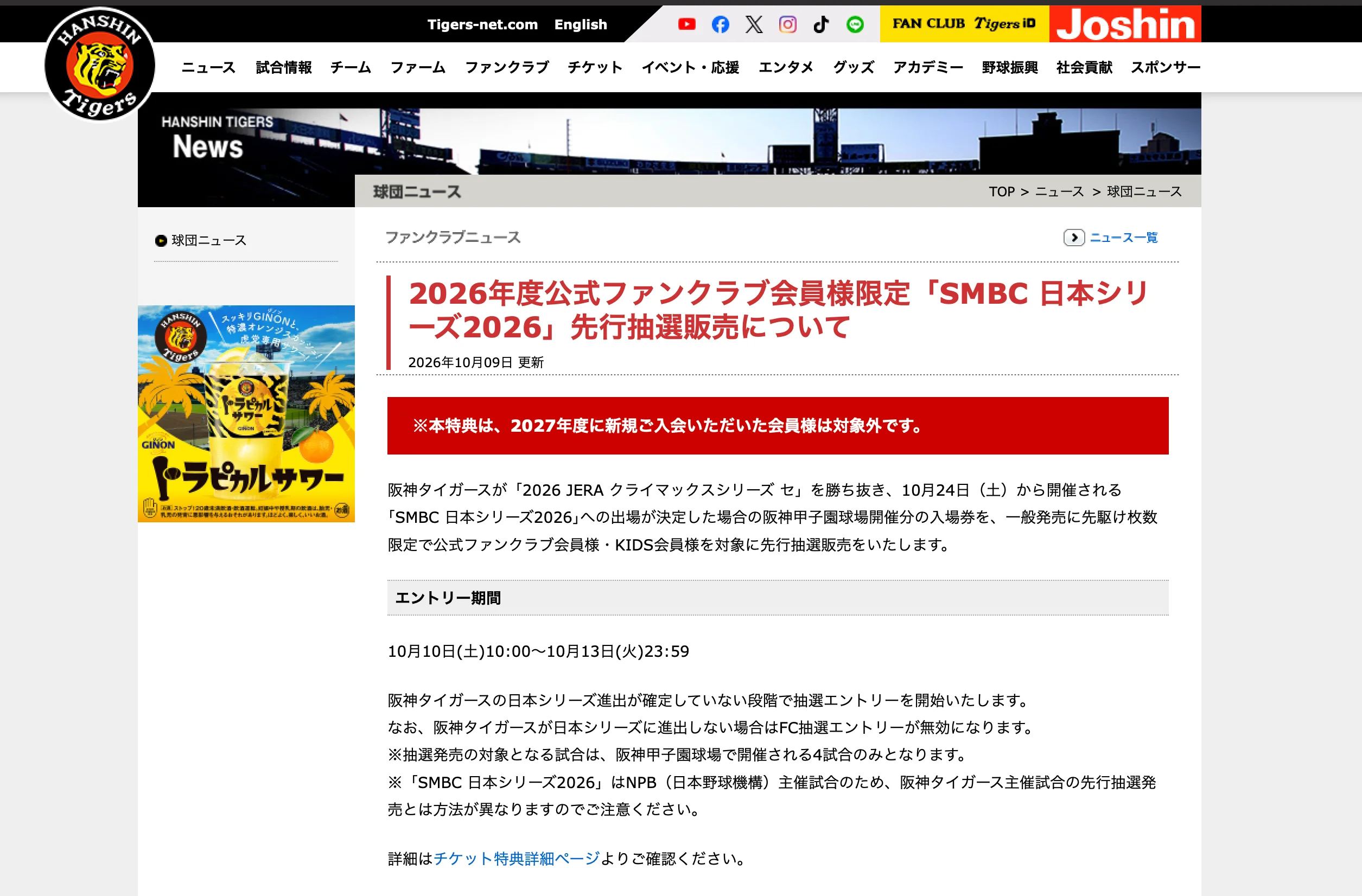Click the トラピカルサワー advertisement banner
1362x896 pixels.
point(246,414)
